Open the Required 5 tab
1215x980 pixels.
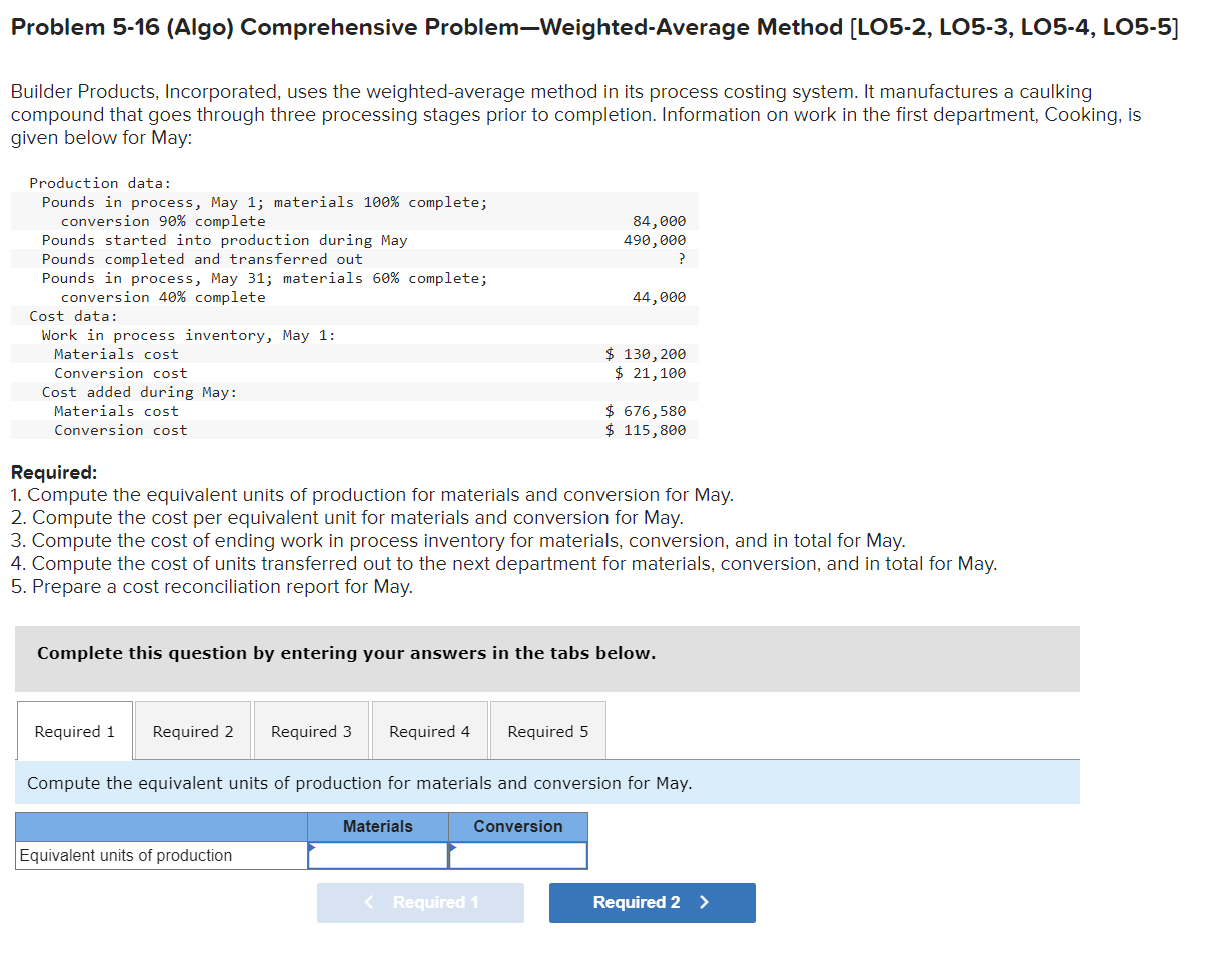pos(547,730)
